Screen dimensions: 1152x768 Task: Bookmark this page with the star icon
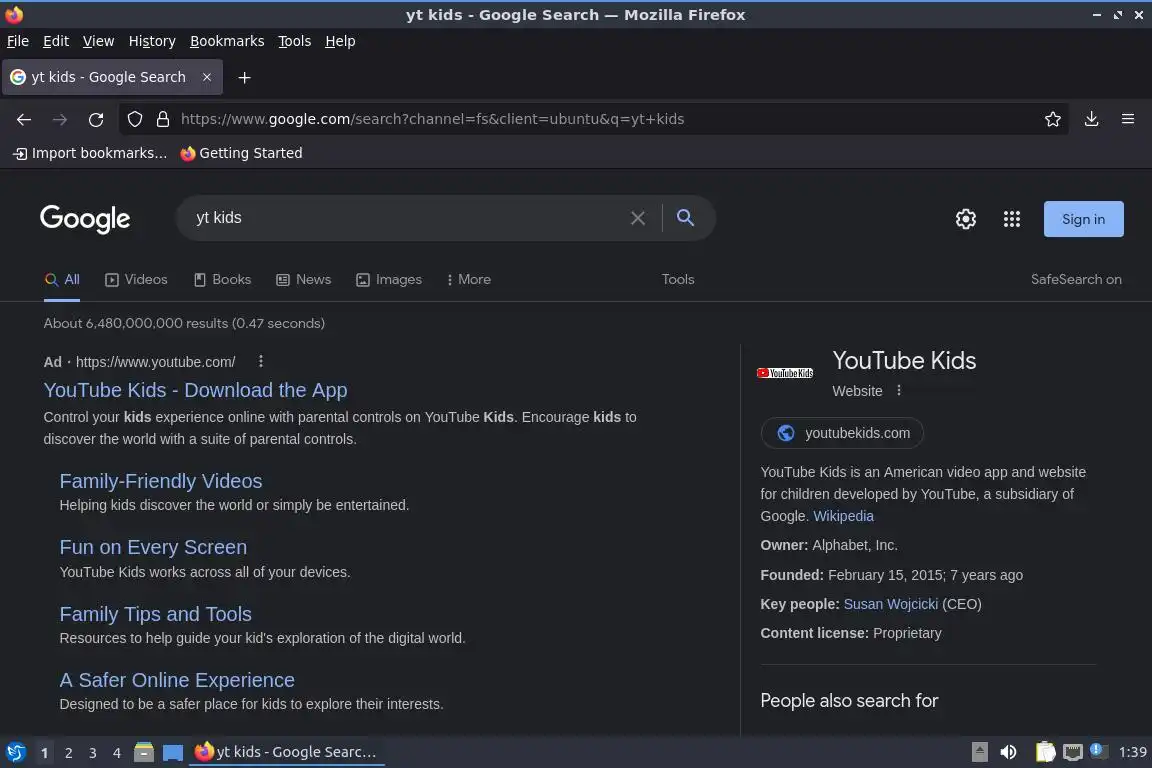1052,119
